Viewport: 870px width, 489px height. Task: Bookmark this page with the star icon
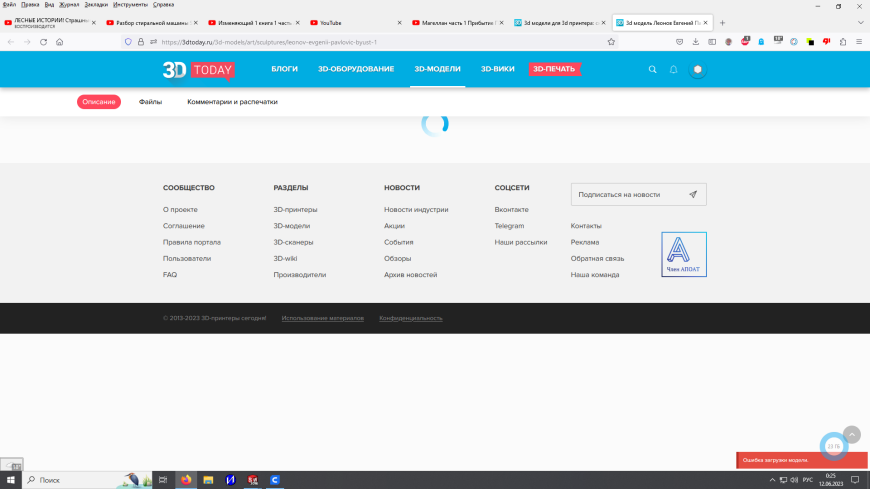[x=611, y=42]
